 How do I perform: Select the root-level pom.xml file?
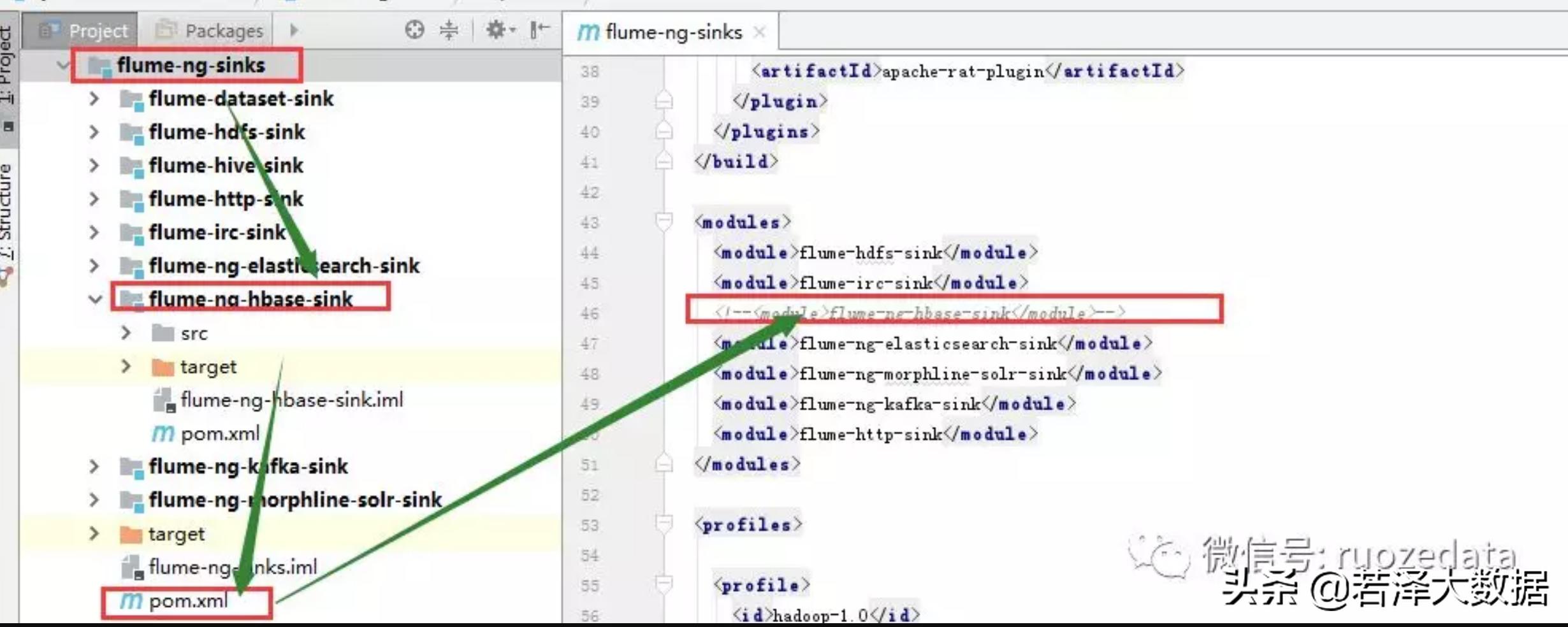[188, 601]
